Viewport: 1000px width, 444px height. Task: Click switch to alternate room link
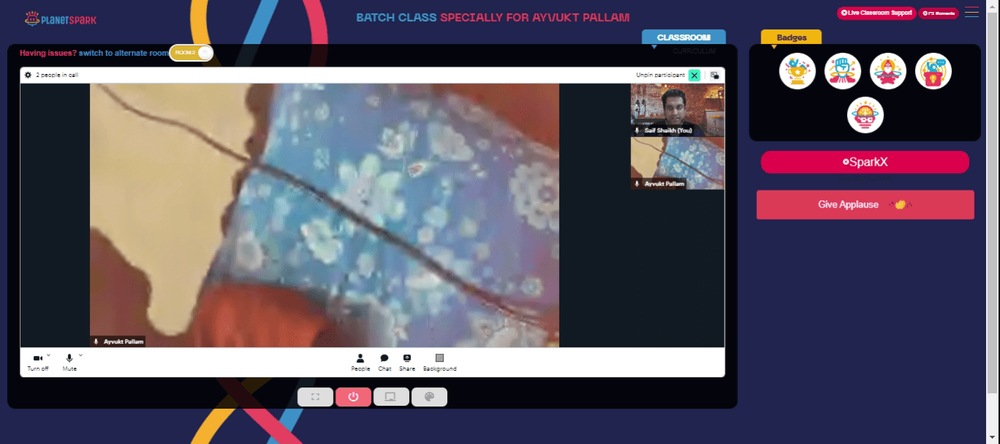pos(123,53)
